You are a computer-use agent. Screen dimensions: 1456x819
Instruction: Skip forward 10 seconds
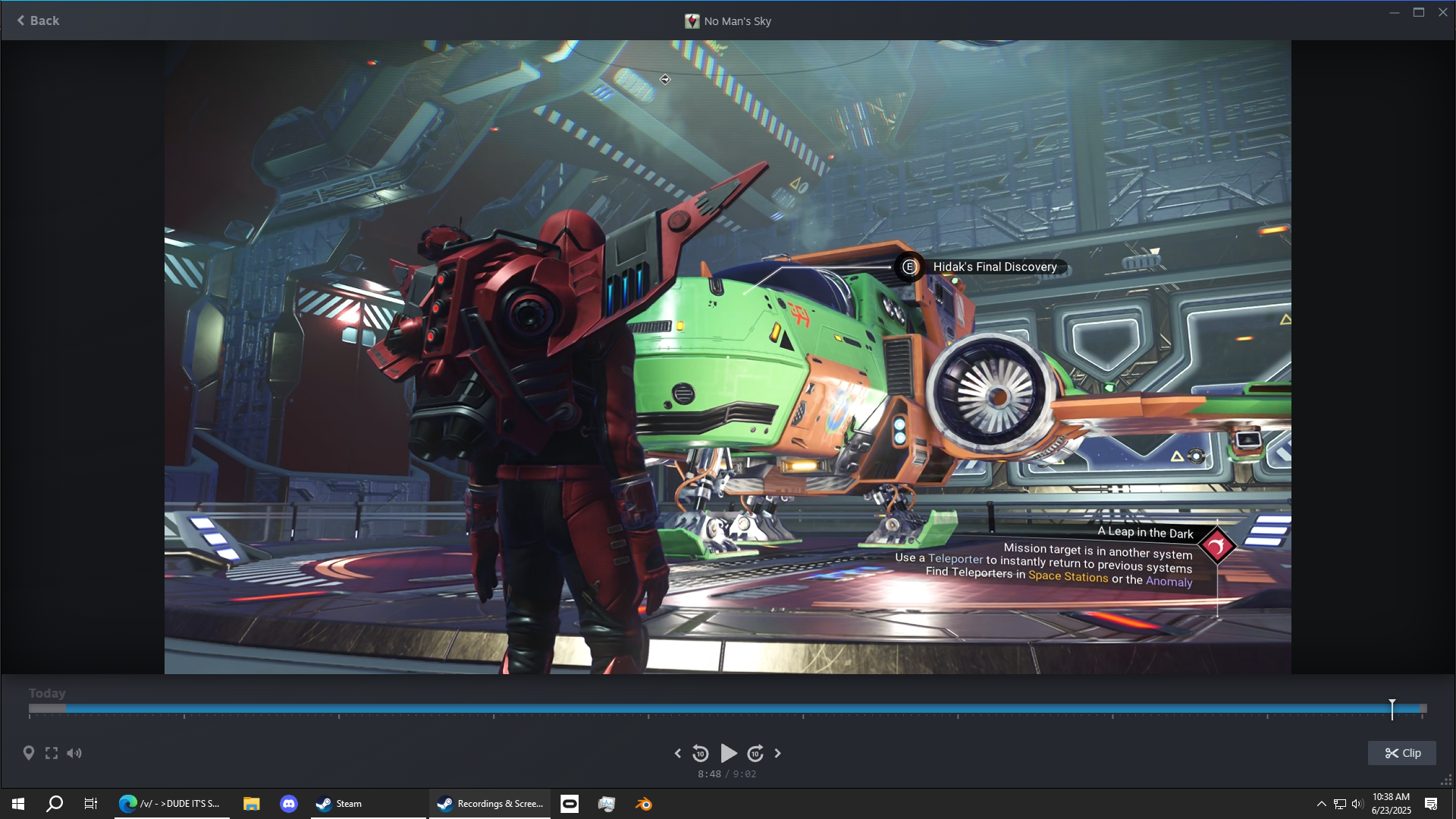point(755,753)
